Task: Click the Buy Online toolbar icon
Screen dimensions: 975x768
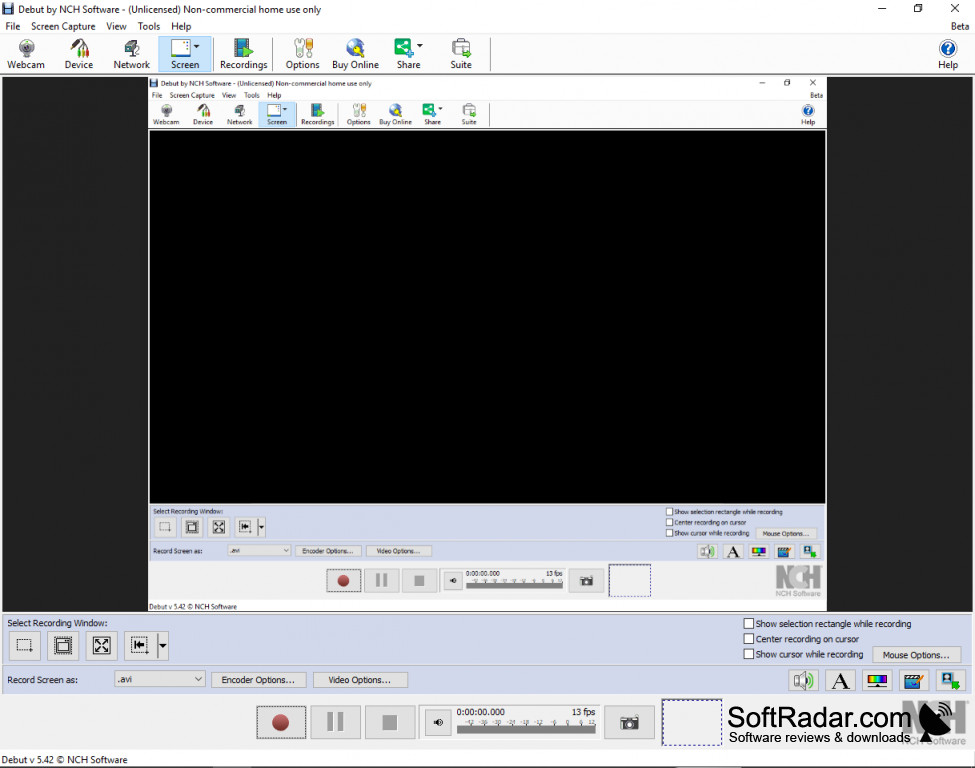Action: point(355,54)
